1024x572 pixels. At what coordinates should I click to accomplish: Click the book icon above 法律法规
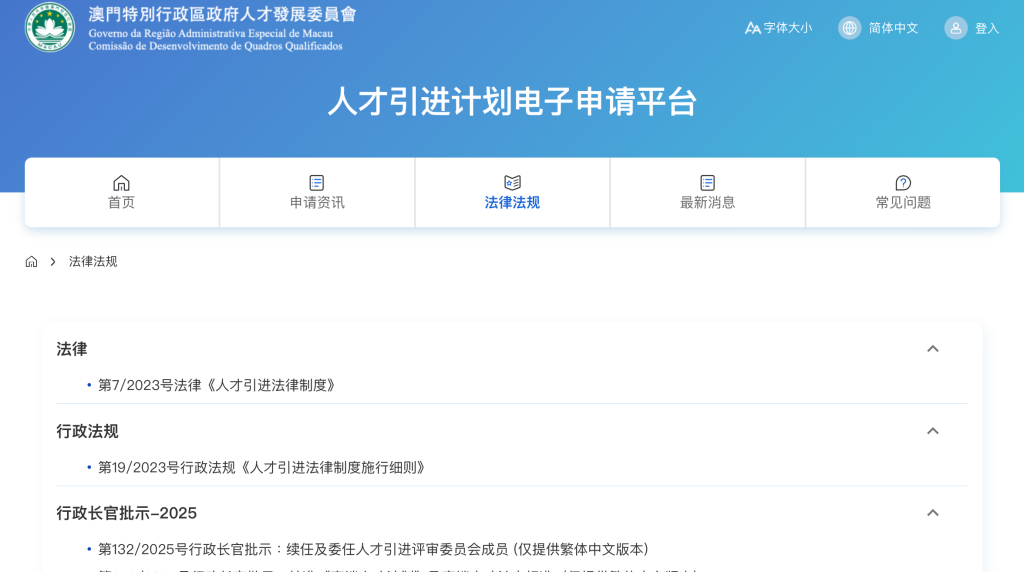512,183
